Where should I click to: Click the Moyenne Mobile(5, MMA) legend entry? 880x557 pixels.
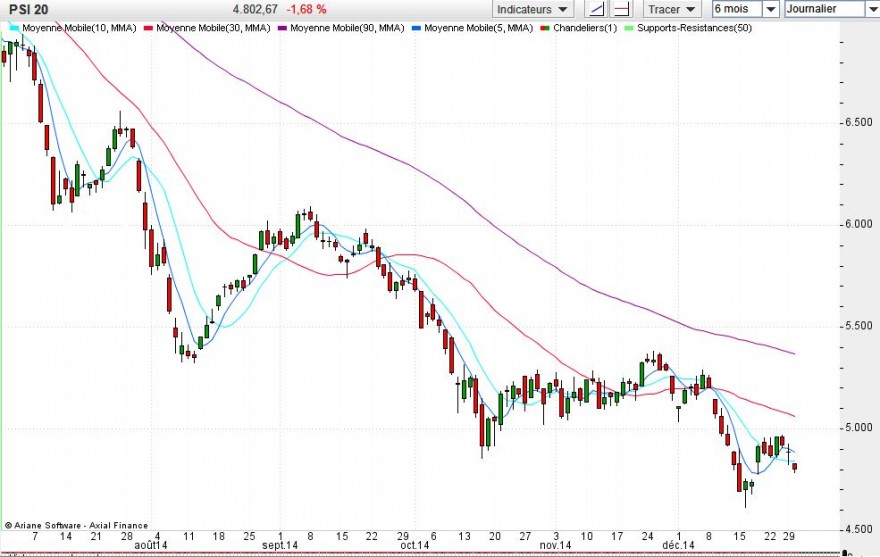pos(472,28)
